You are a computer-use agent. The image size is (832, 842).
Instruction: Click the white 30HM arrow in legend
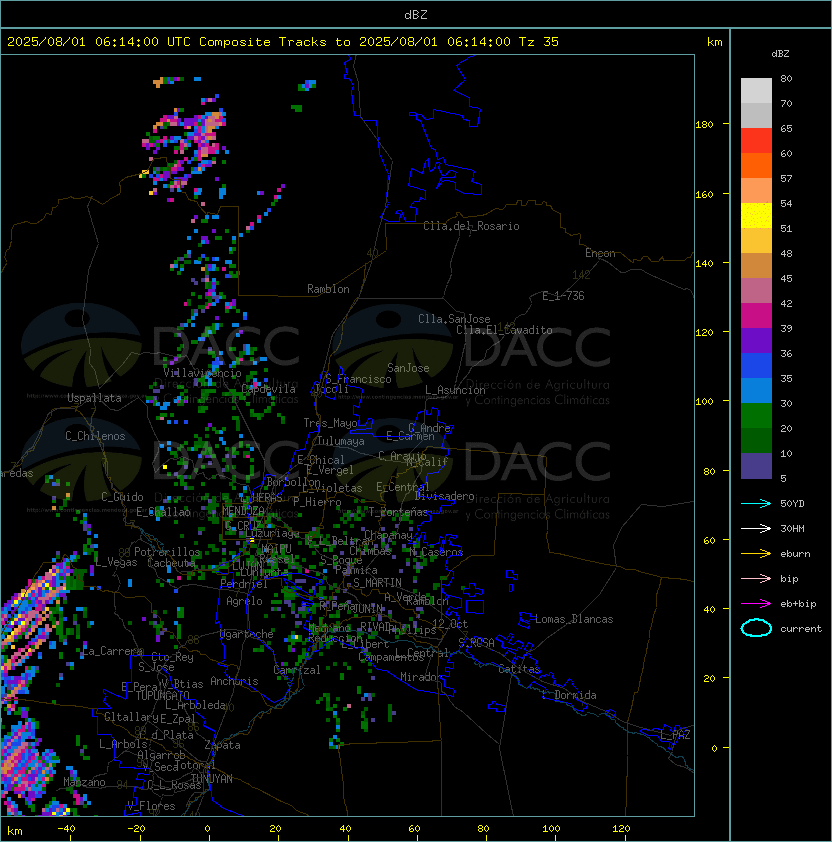(x=756, y=528)
